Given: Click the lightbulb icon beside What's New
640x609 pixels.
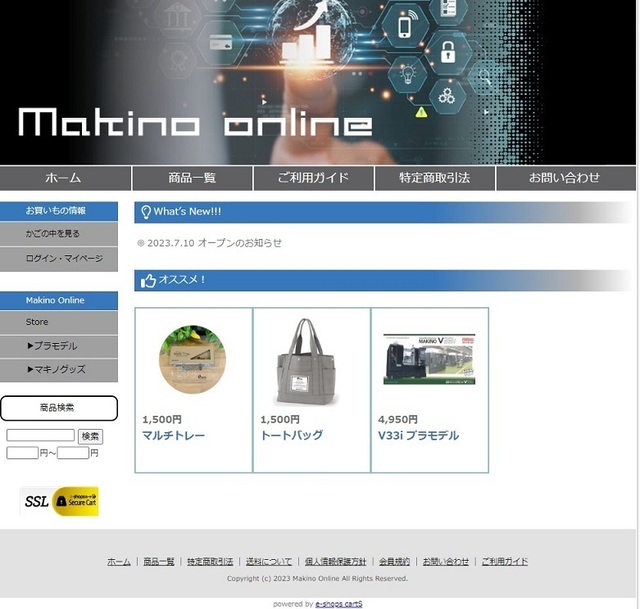Looking at the screenshot, I should [146, 212].
